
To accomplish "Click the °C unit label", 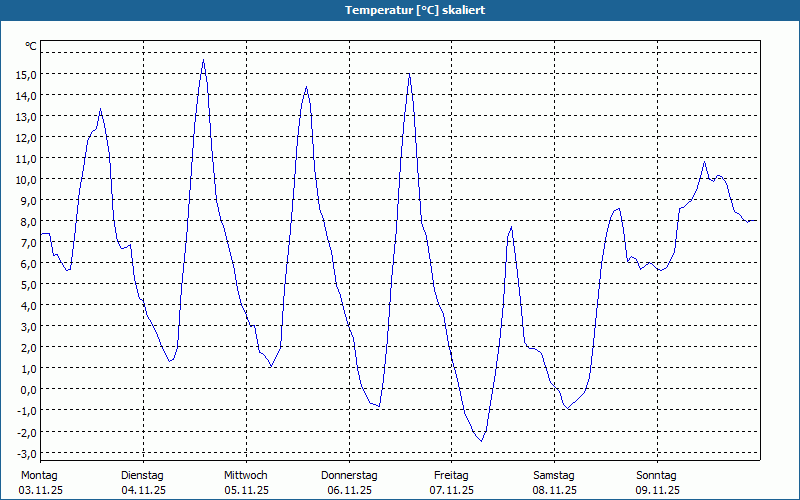I will (x=31, y=46).
